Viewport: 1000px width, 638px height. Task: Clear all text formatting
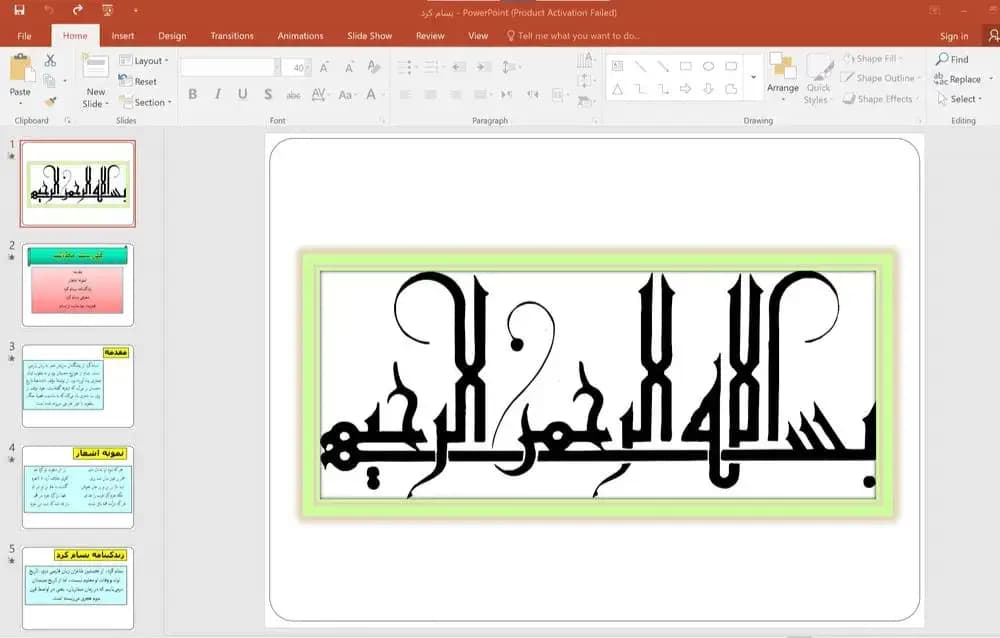pyautogui.click(x=374, y=67)
